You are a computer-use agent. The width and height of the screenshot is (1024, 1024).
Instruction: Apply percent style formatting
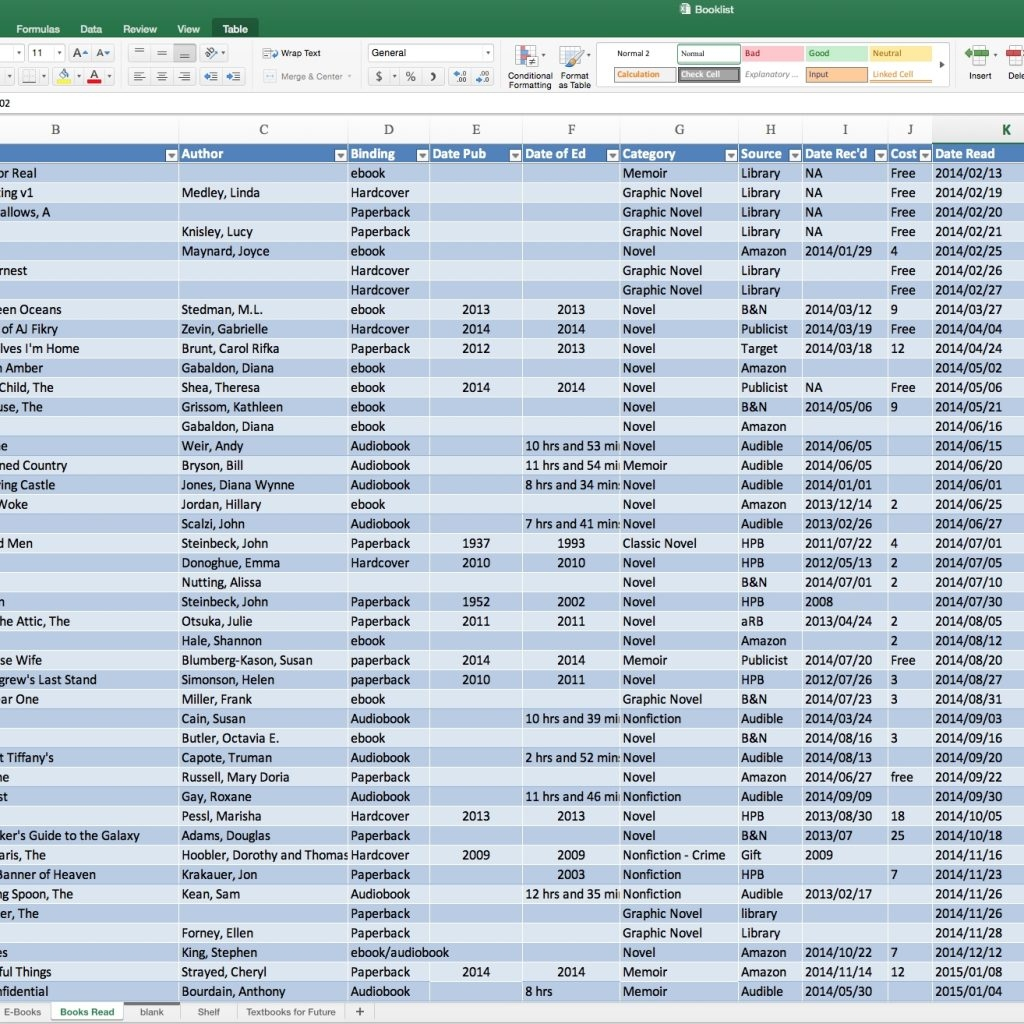410,76
